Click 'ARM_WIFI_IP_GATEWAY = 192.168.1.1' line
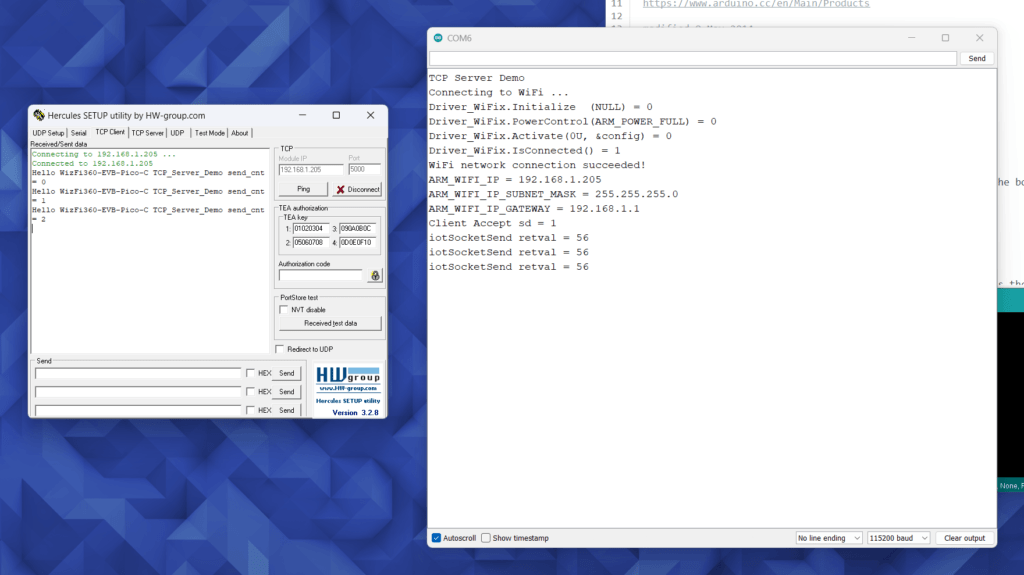This screenshot has height=575, width=1024. click(534, 208)
